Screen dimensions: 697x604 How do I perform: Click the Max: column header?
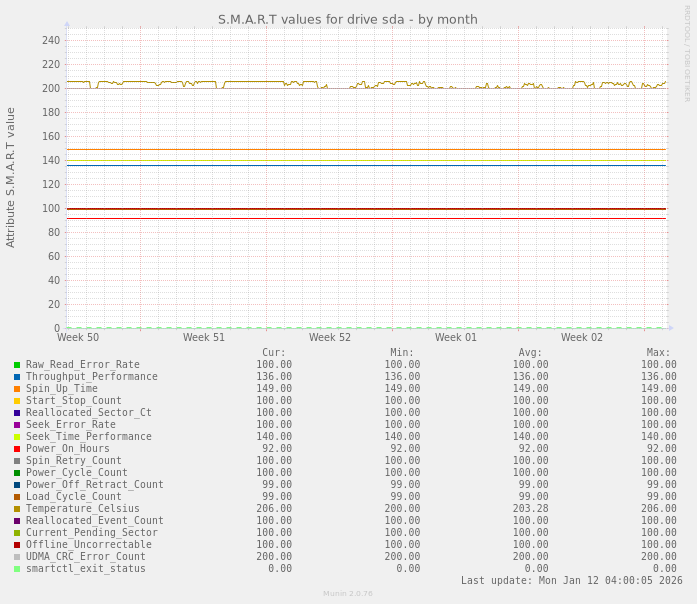(658, 353)
